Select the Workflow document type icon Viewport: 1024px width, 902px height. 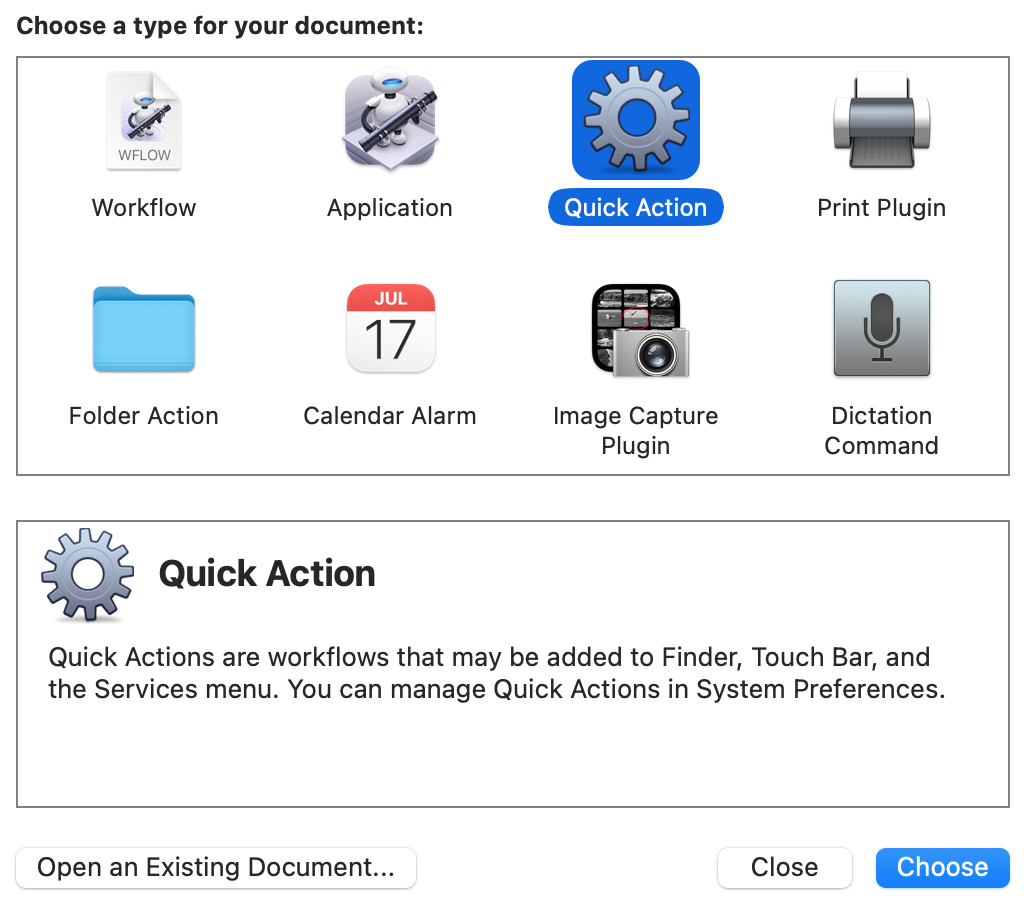[144, 118]
